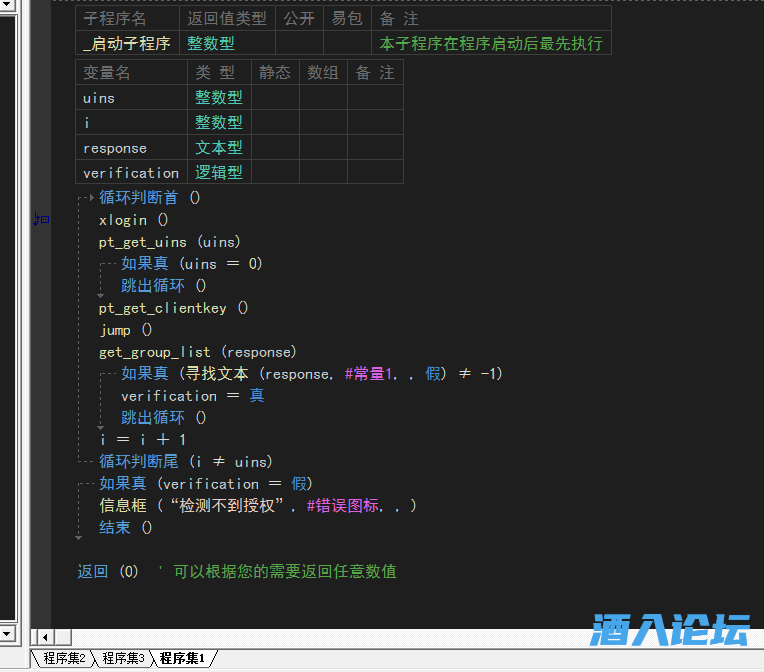This screenshot has height=672, width=764.
Task: Click the step marker icon beside xlogin line
Action: click(41, 219)
